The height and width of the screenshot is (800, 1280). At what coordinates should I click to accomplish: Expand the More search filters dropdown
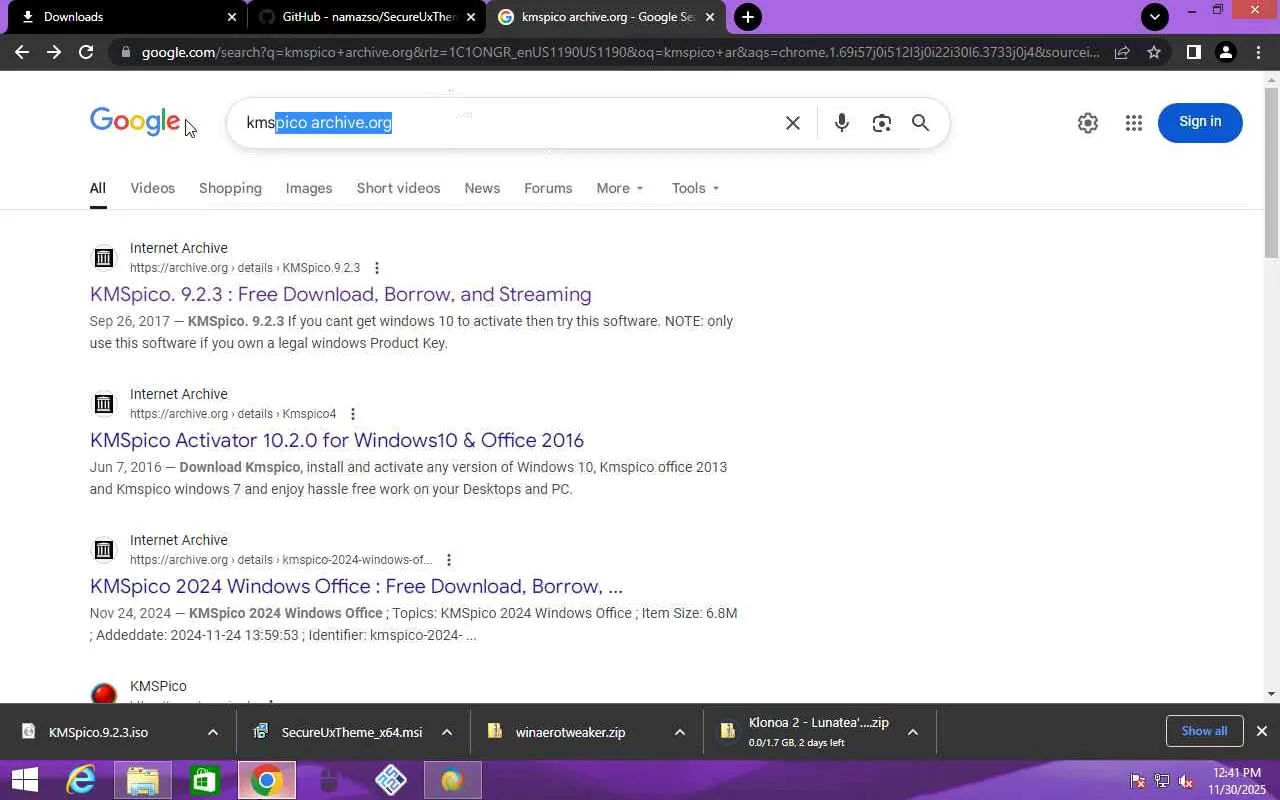(x=620, y=188)
